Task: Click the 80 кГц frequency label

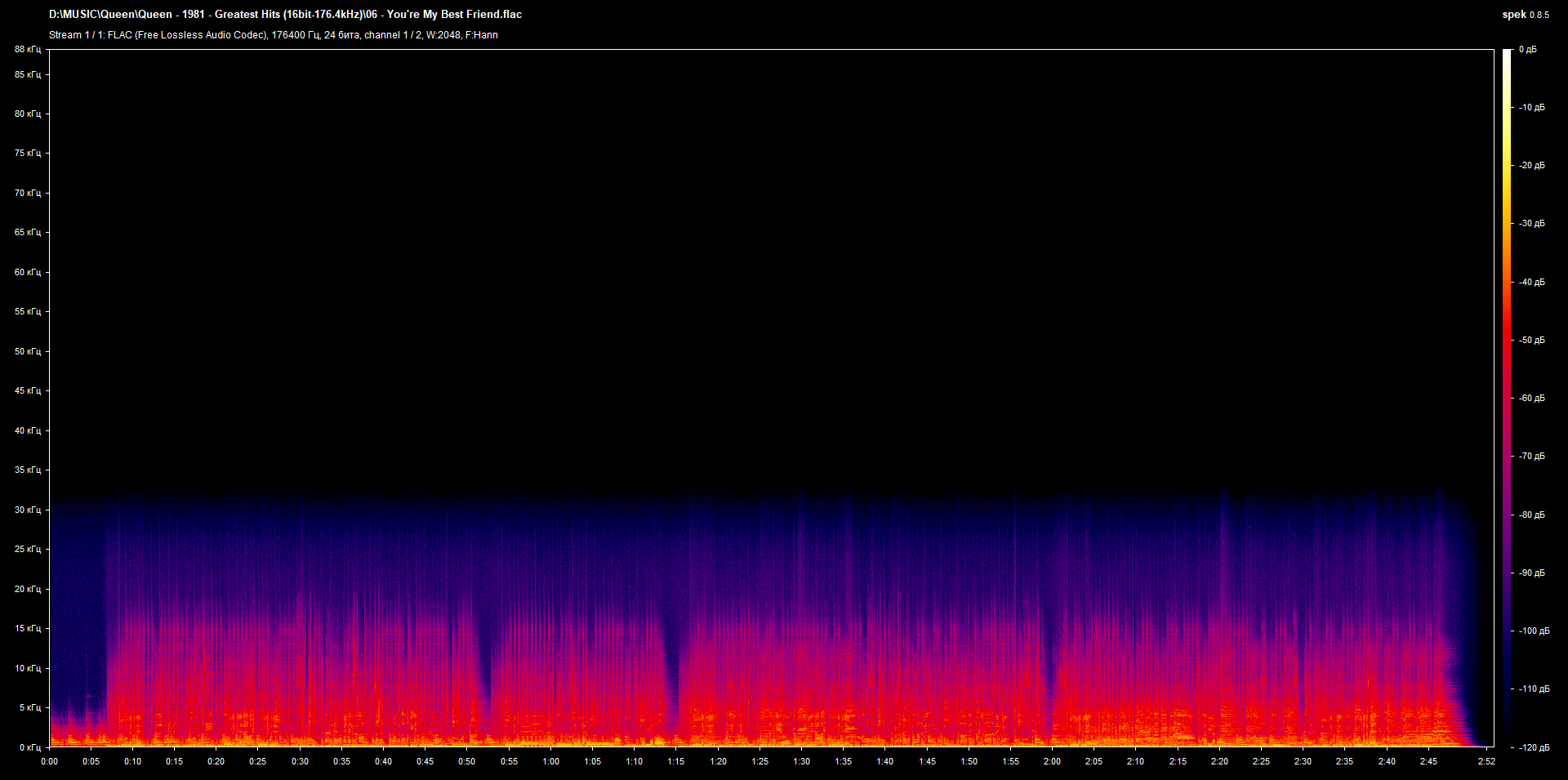Action: pyautogui.click(x=27, y=114)
